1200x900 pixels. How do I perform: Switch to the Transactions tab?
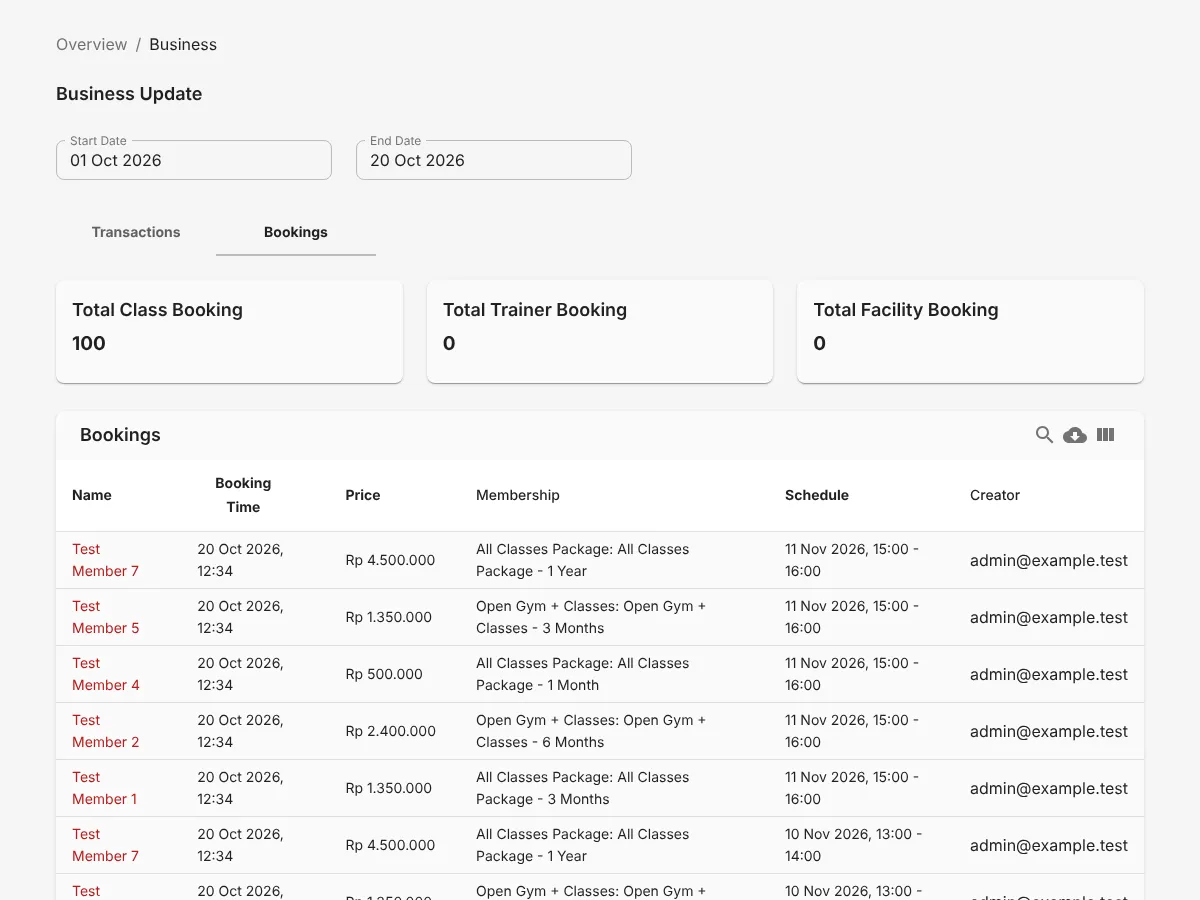coord(136,232)
